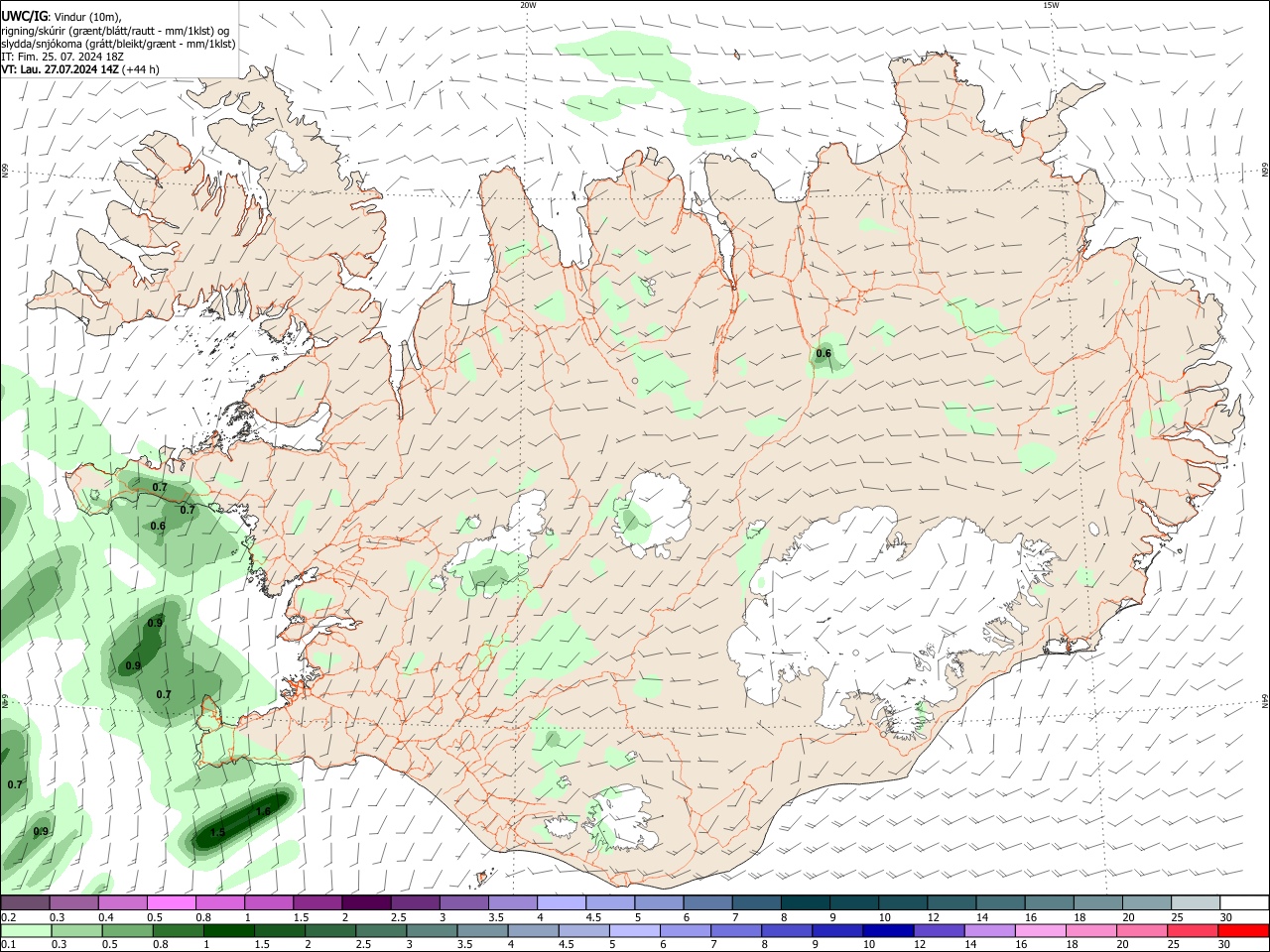Click the UWC/IG title label

[x=24, y=16]
